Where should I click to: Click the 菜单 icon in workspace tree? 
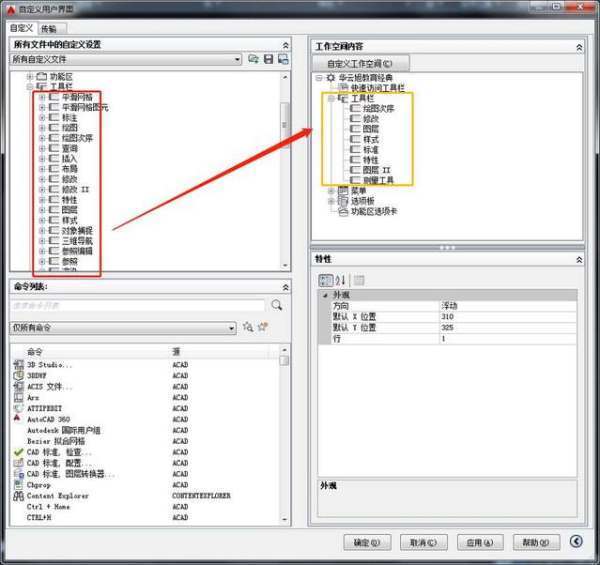[x=343, y=191]
